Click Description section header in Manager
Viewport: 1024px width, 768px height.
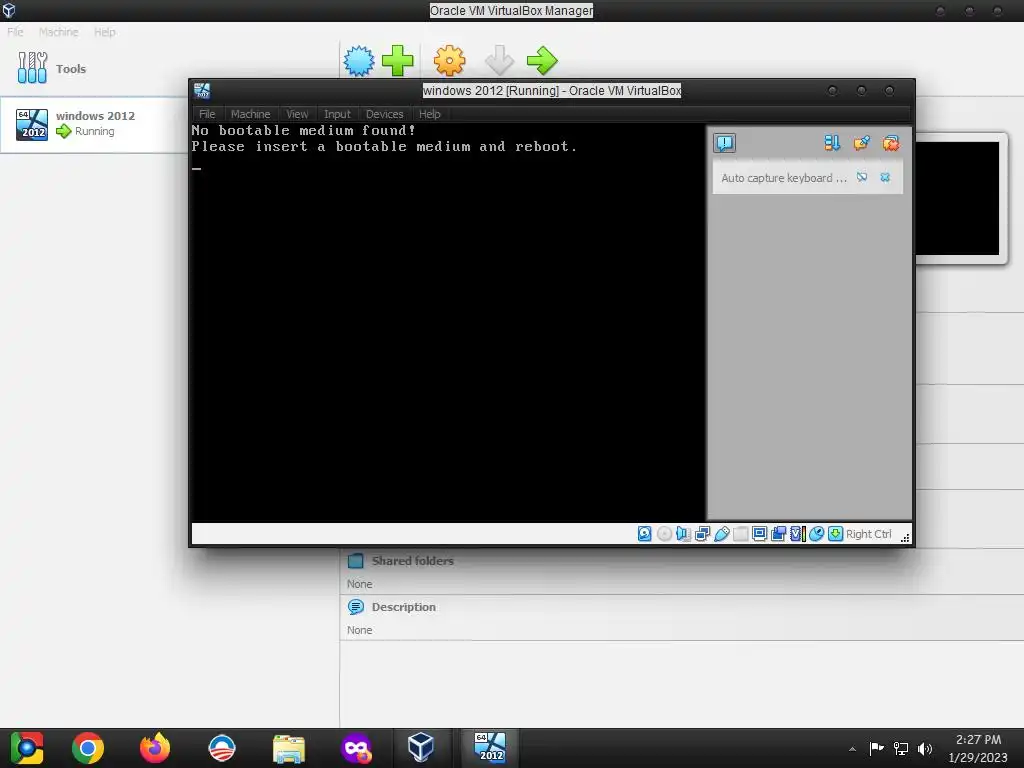[x=404, y=607]
